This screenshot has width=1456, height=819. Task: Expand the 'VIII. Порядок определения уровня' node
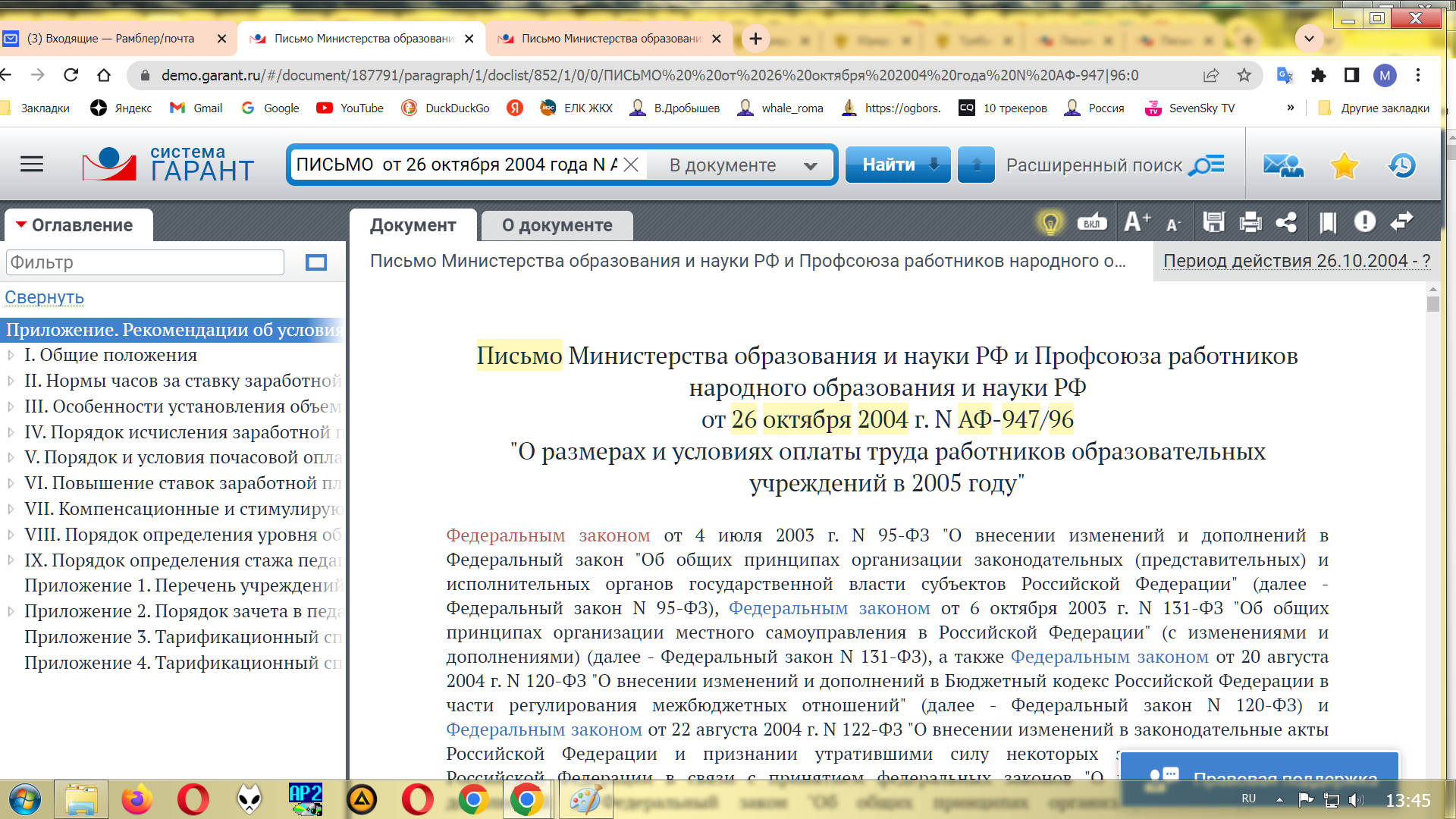point(11,535)
